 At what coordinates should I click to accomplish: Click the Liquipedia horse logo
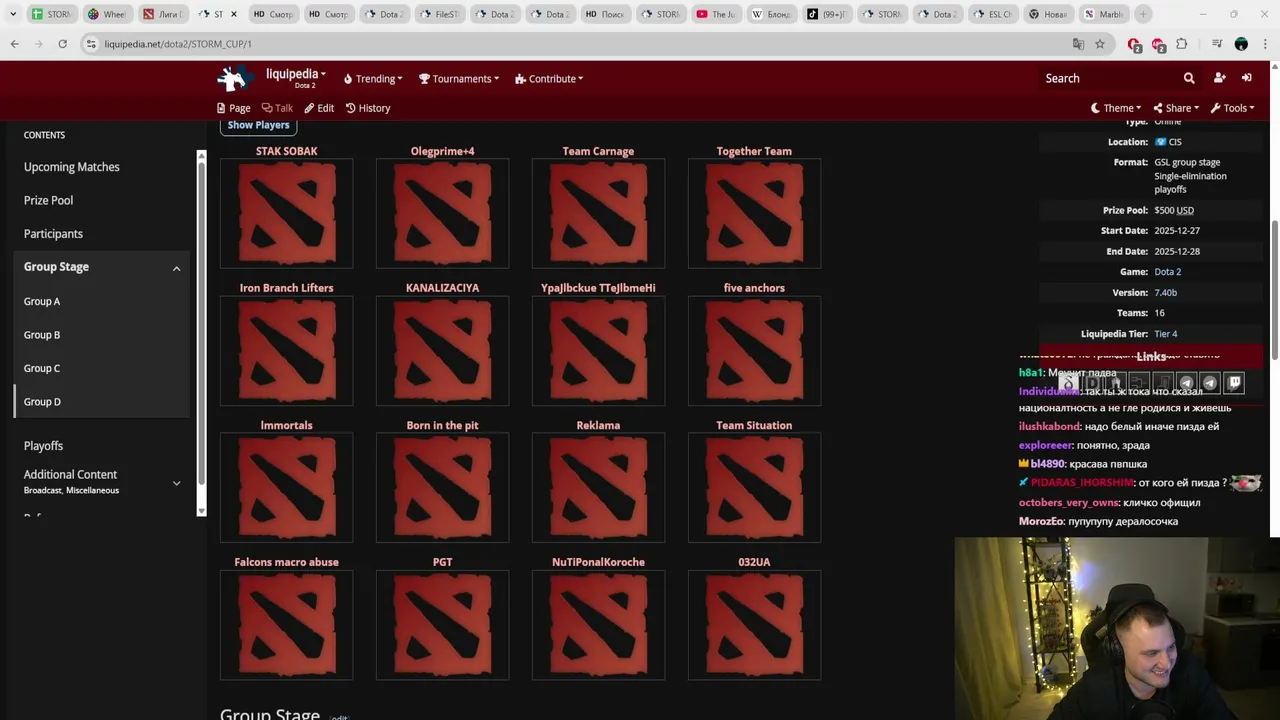pos(233,78)
